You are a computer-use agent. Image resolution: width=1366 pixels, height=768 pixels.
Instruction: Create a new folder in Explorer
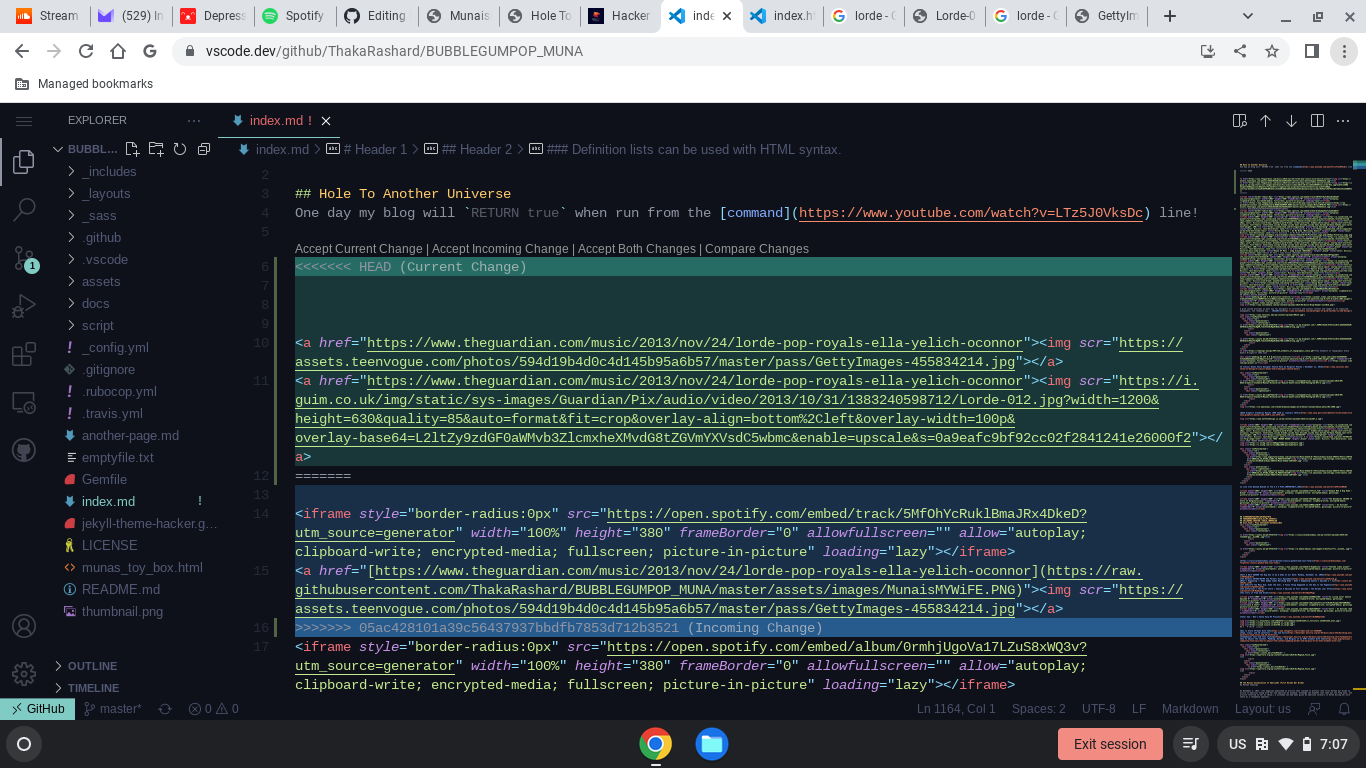coord(156,149)
